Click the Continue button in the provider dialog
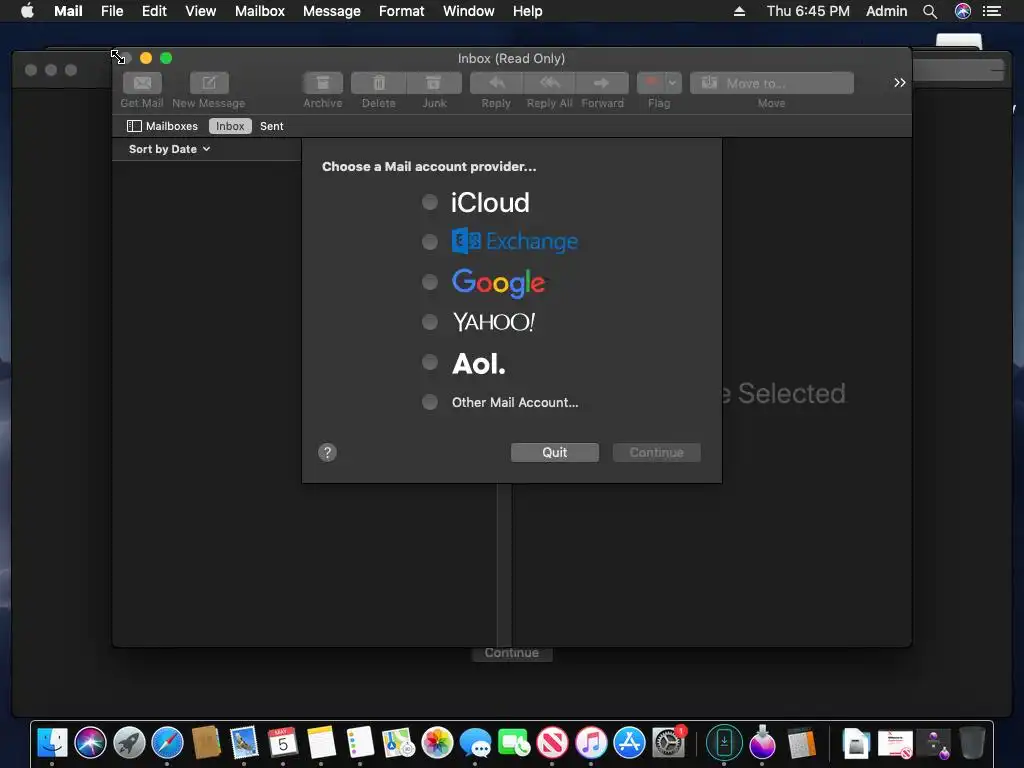This screenshot has height=768, width=1024. point(656,453)
